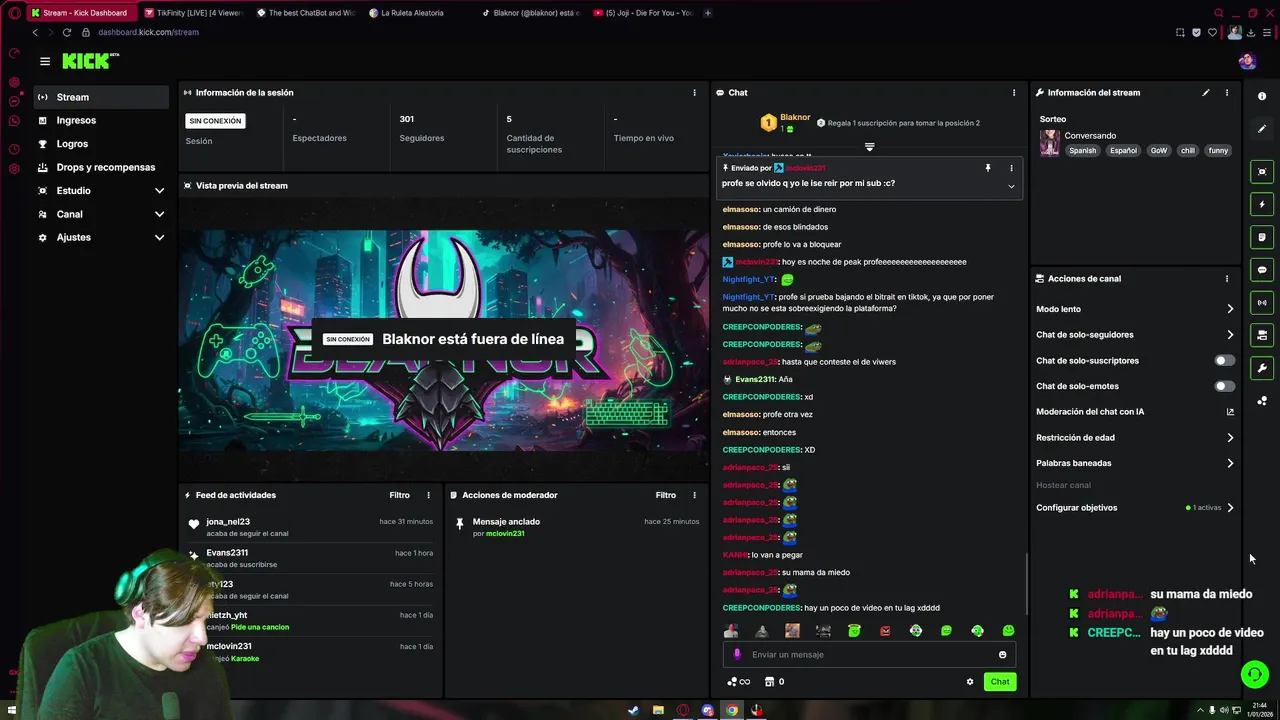Open Moderación del chat con IA link
The height and width of the screenshot is (720, 1280).
(x=1135, y=412)
